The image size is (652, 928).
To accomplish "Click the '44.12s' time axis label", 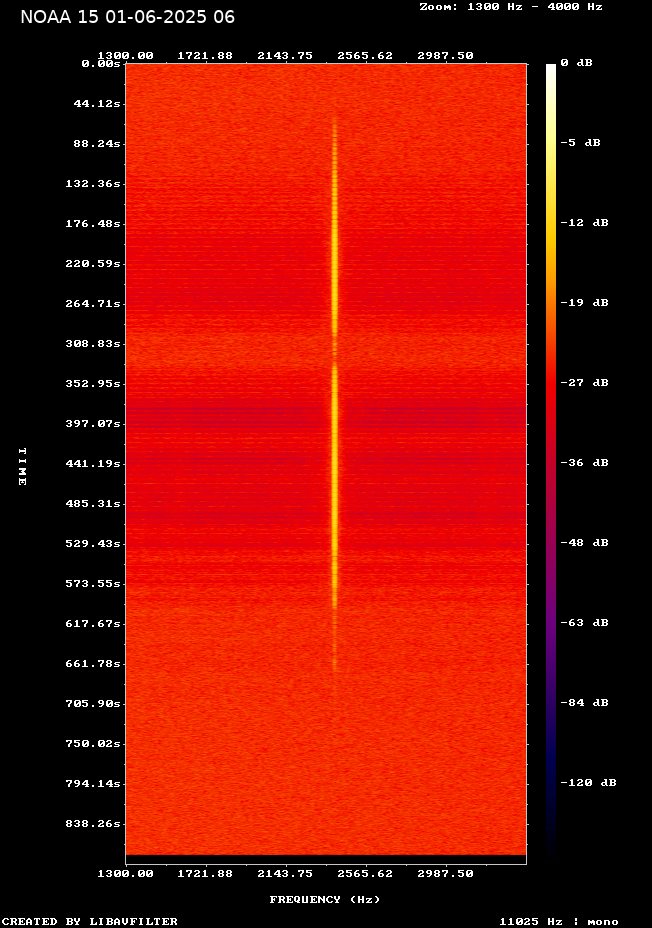I will [x=96, y=104].
